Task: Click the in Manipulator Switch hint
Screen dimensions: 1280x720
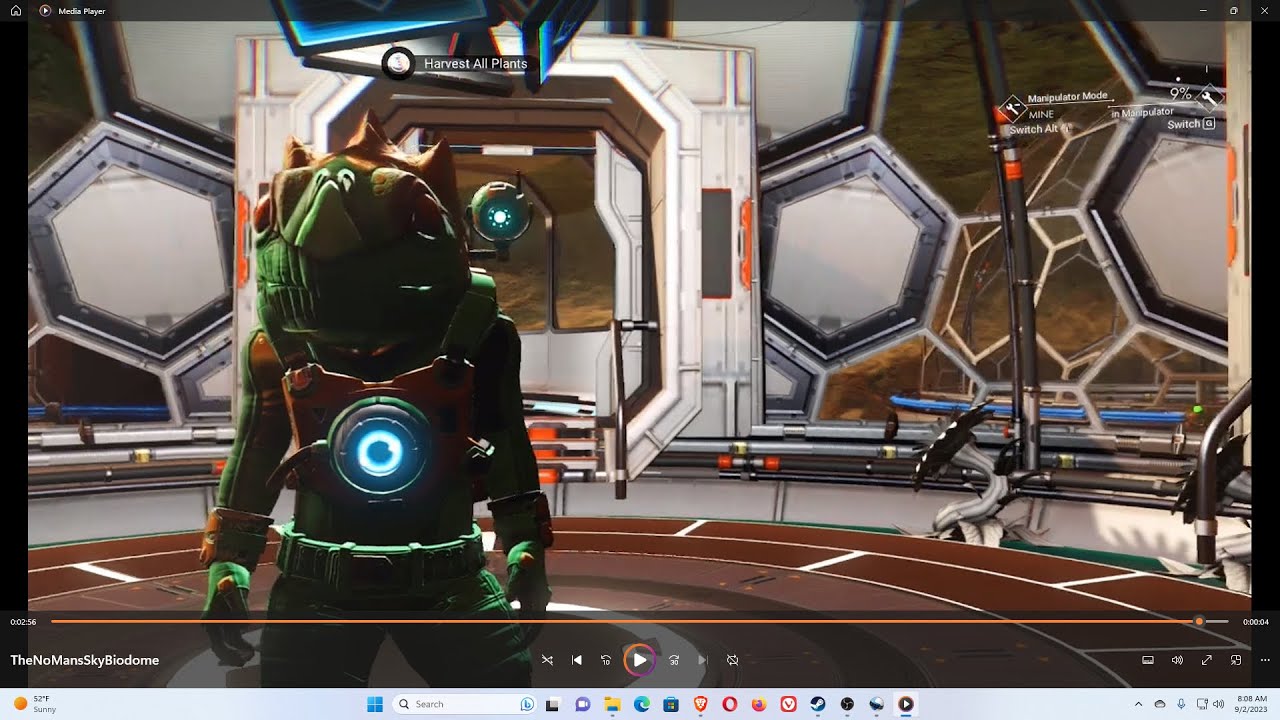Action: click(1163, 118)
